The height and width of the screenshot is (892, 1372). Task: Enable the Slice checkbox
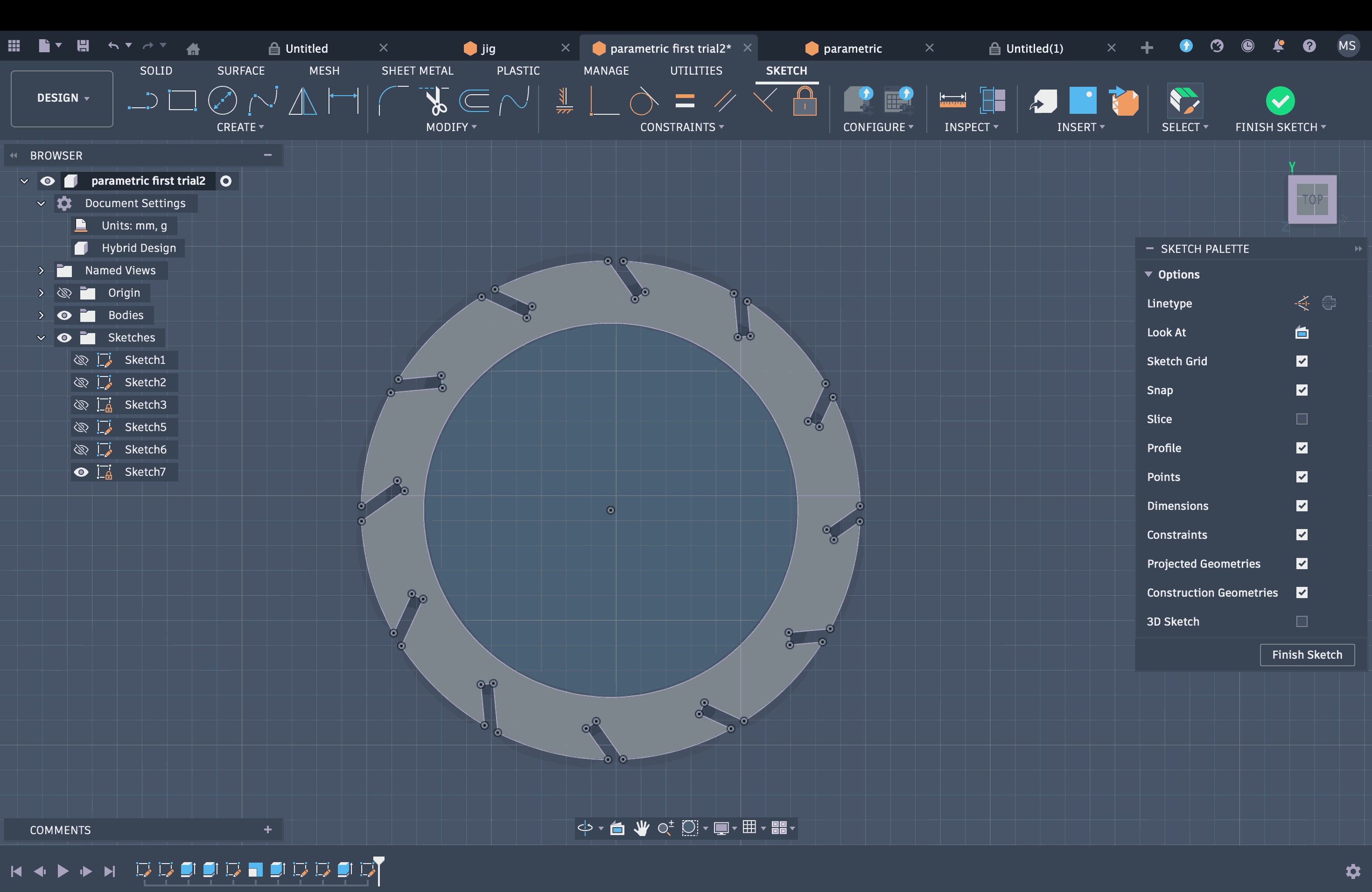[1301, 419]
